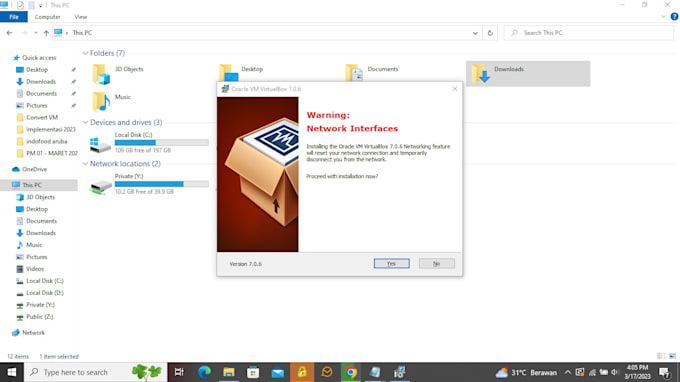Open File Explorer from taskbar
Image resolution: width=680 pixels, height=382 pixels.
point(229,372)
